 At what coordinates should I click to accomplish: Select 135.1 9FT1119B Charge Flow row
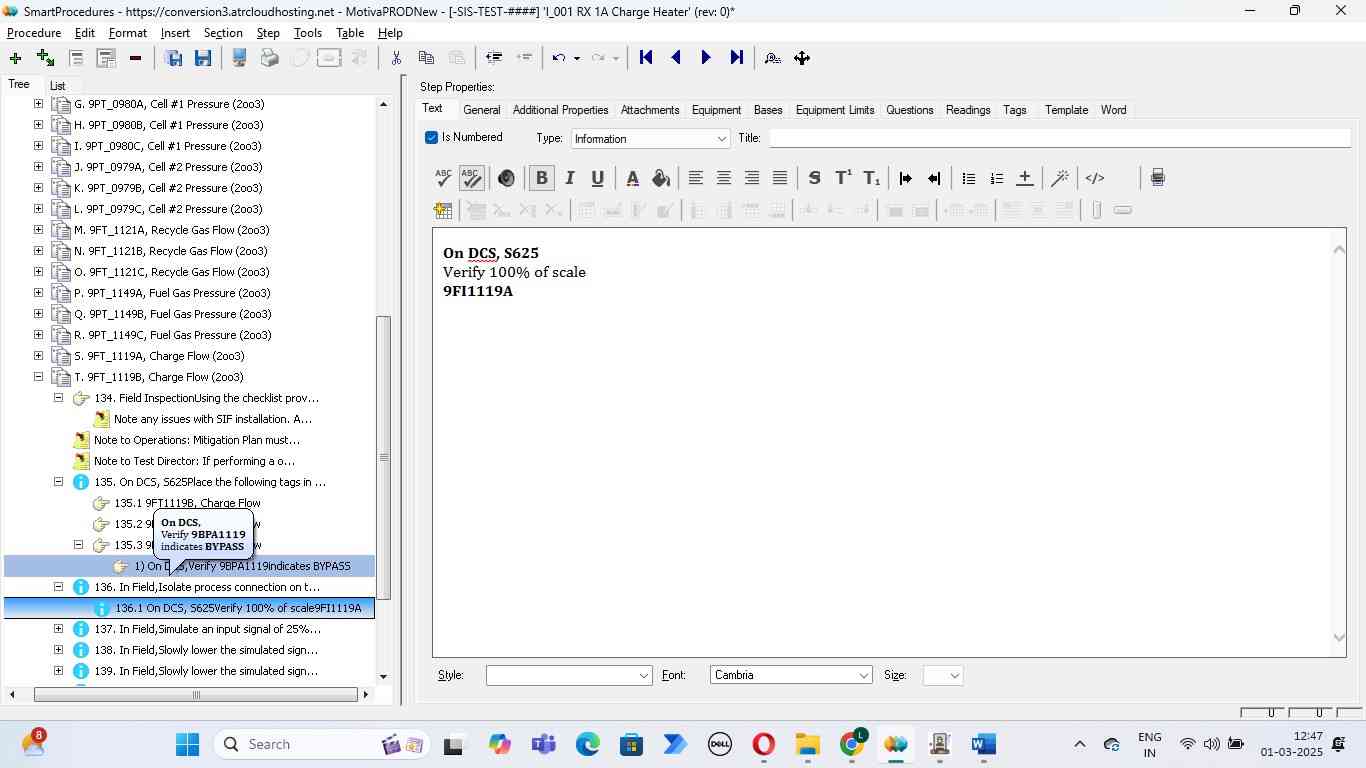click(187, 503)
